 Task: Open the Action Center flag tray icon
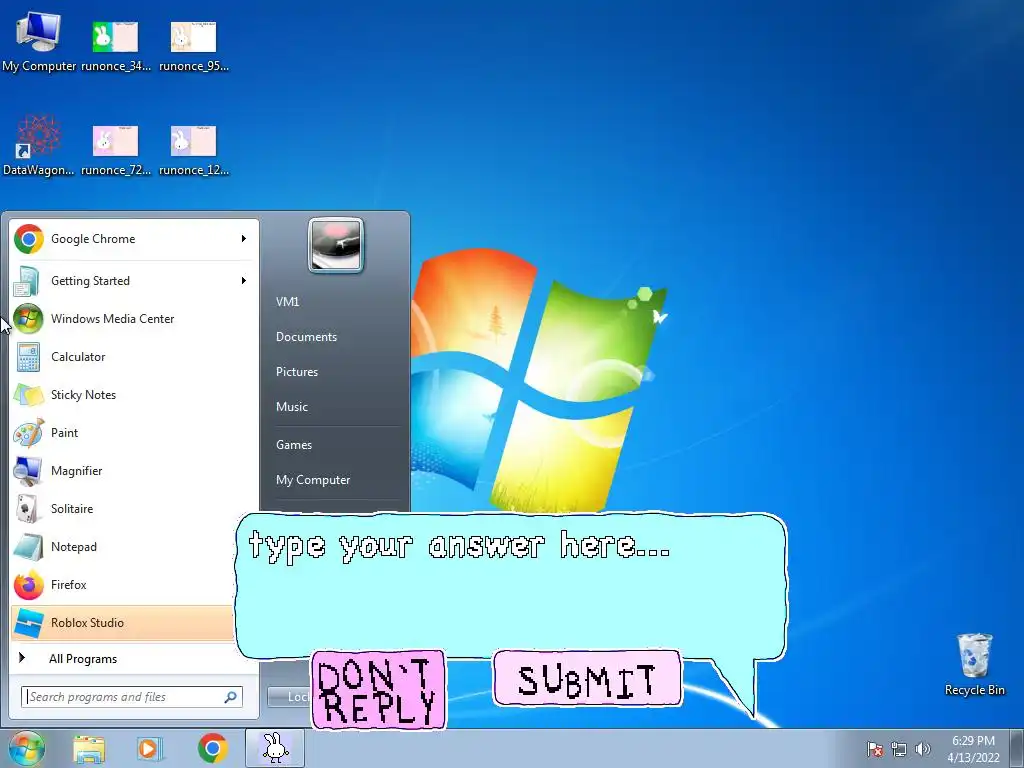pos(874,749)
